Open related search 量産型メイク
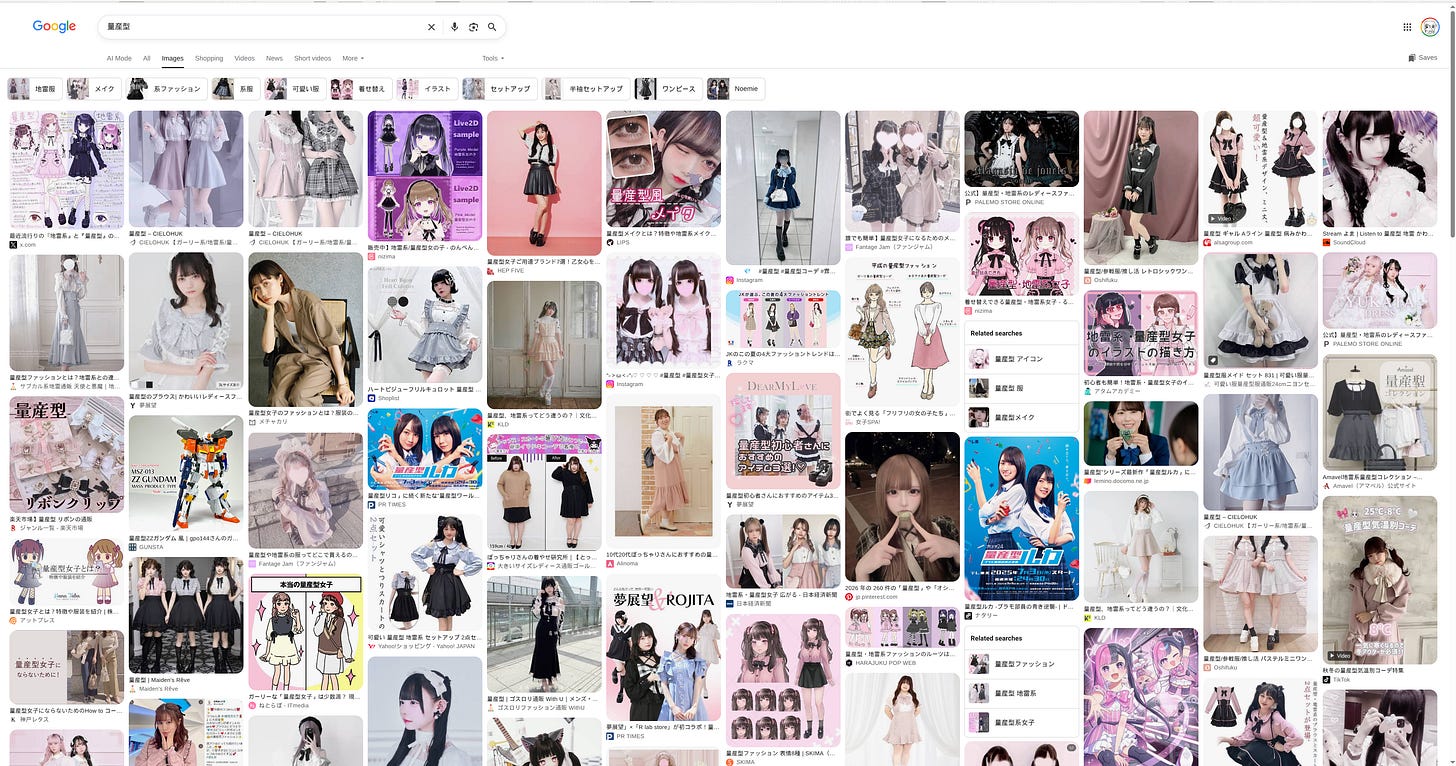The image size is (1456, 766). (1021, 417)
